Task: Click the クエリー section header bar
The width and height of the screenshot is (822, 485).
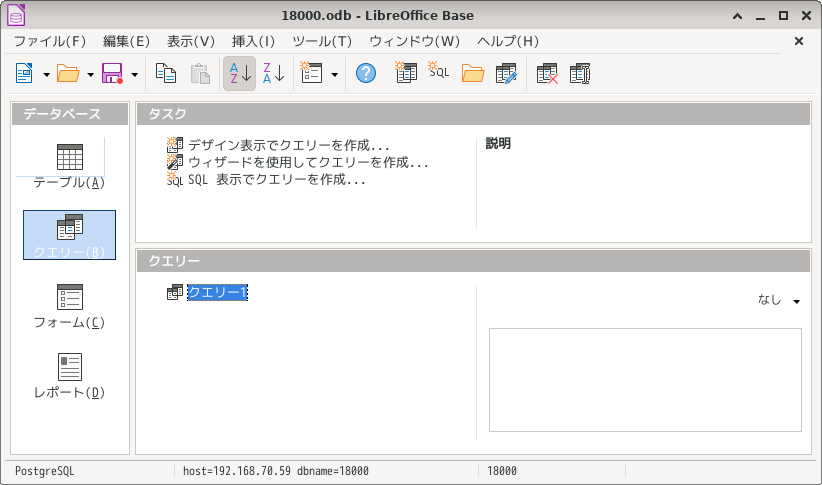Action: (x=473, y=261)
